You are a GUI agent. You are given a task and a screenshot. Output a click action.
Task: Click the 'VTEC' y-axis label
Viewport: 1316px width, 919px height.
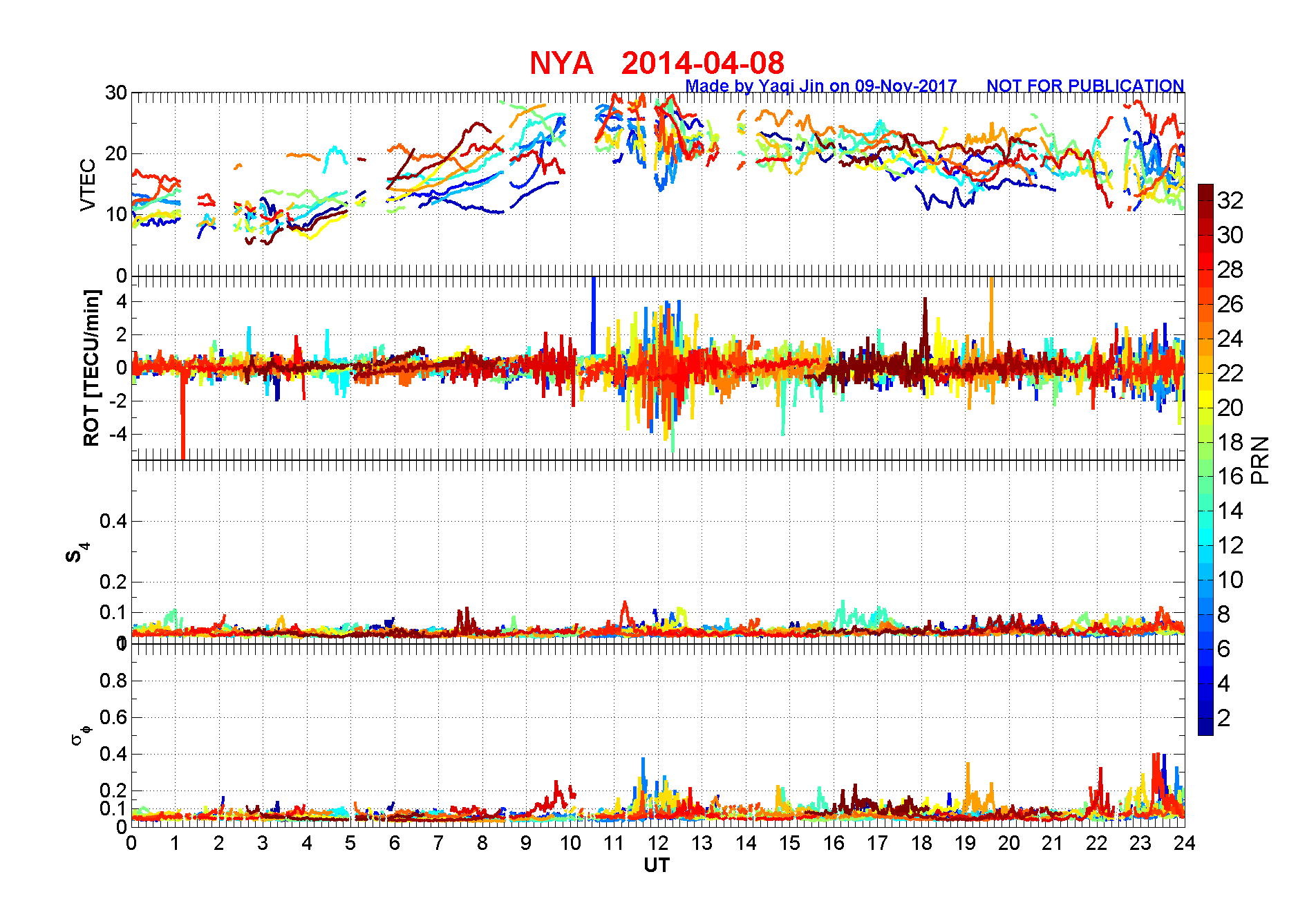pos(88,184)
